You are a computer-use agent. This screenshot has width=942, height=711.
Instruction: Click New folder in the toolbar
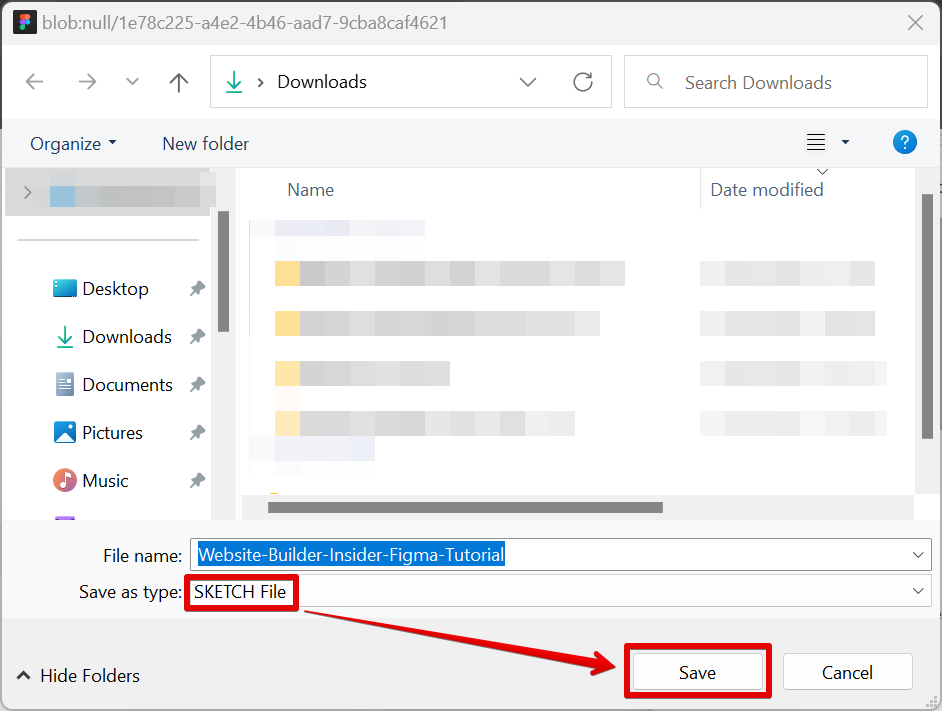205,144
